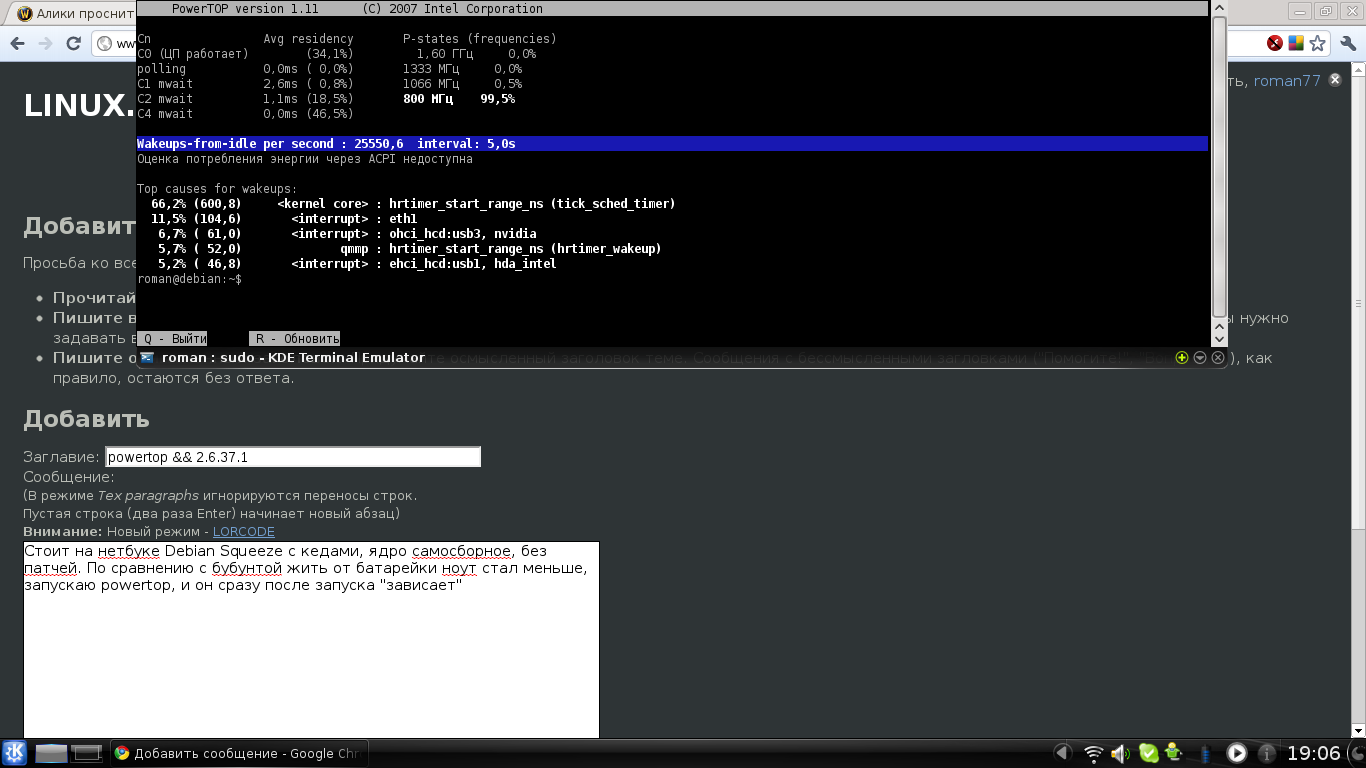Click the Chrome reload page button

click(73, 44)
